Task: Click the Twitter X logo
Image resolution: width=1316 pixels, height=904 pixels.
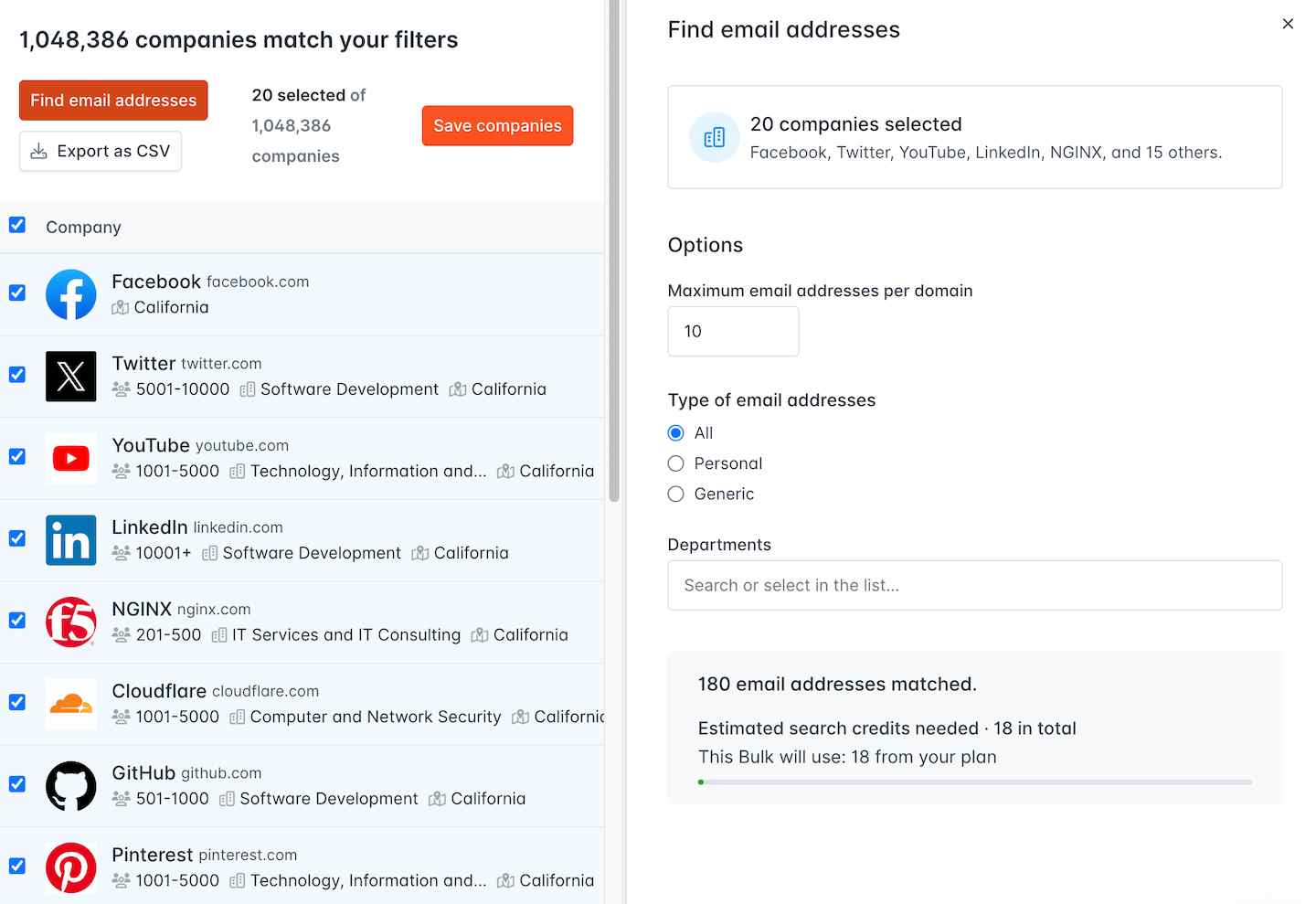Action: 70,377
